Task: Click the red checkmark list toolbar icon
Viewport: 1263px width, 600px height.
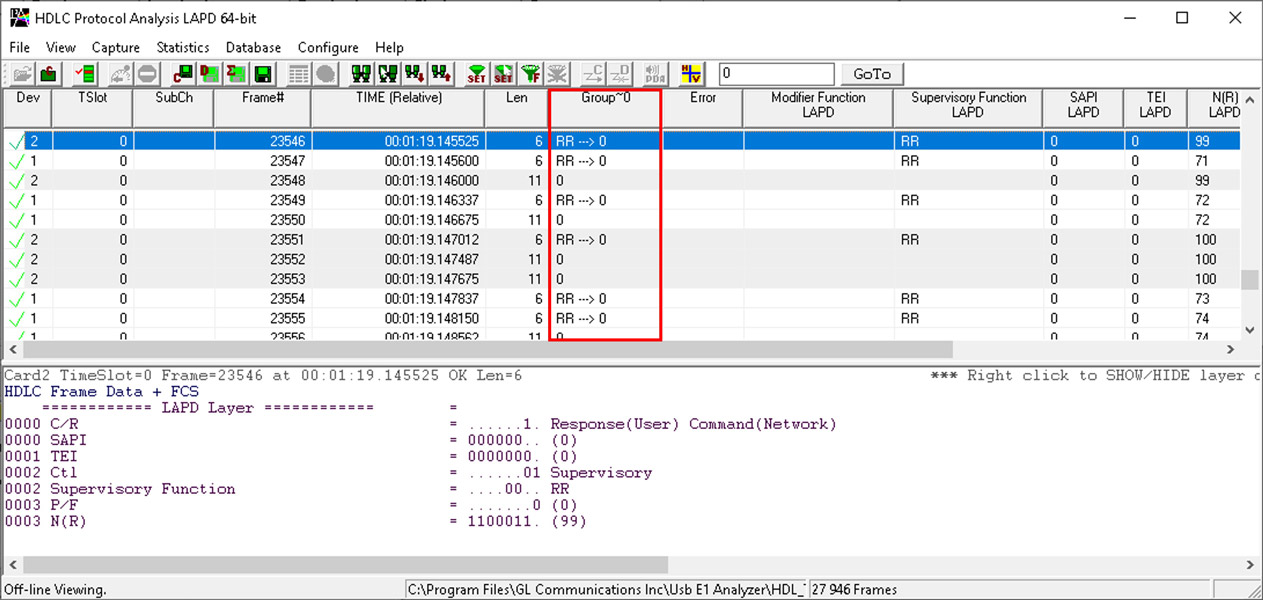Action: pyautogui.click(x=85, y=74)
